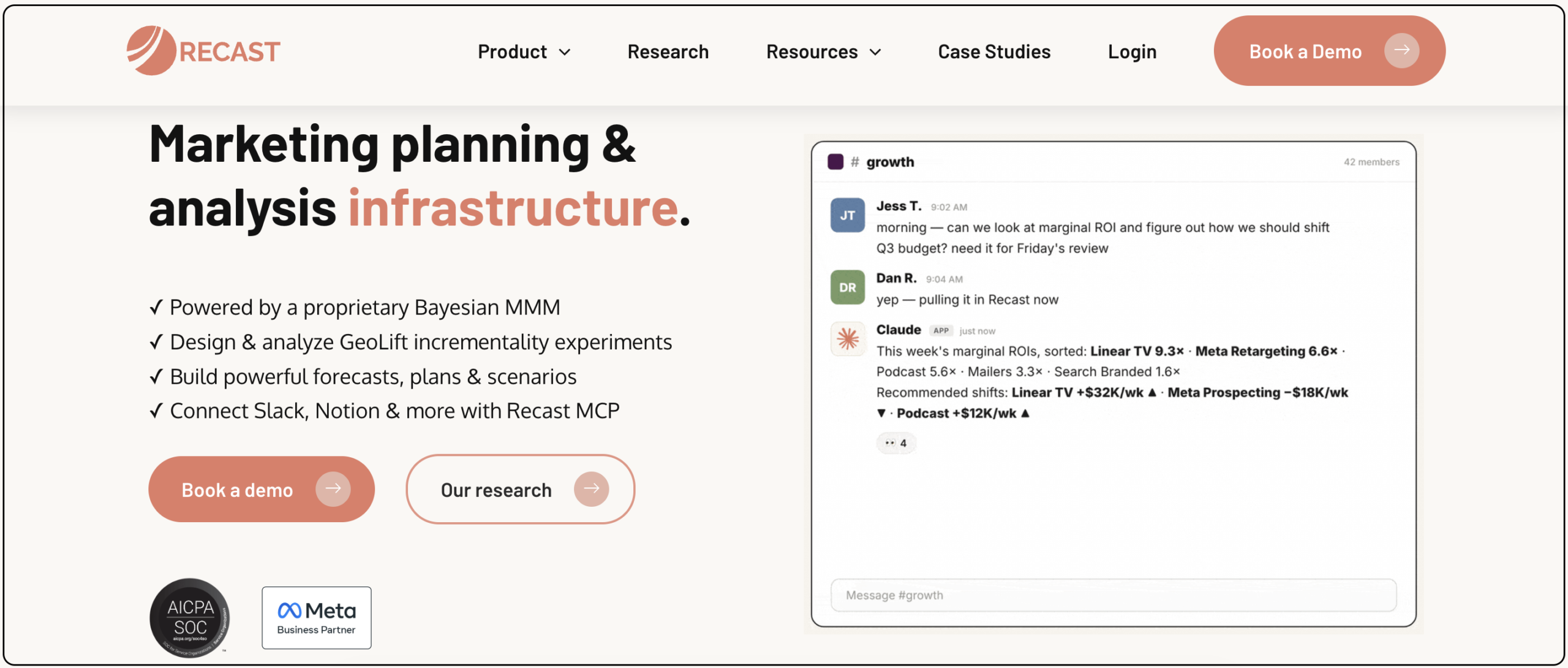Click the DR avatar for Dan R.
This screenshot has height=668, width=1568.
click(x=847, y=287)
